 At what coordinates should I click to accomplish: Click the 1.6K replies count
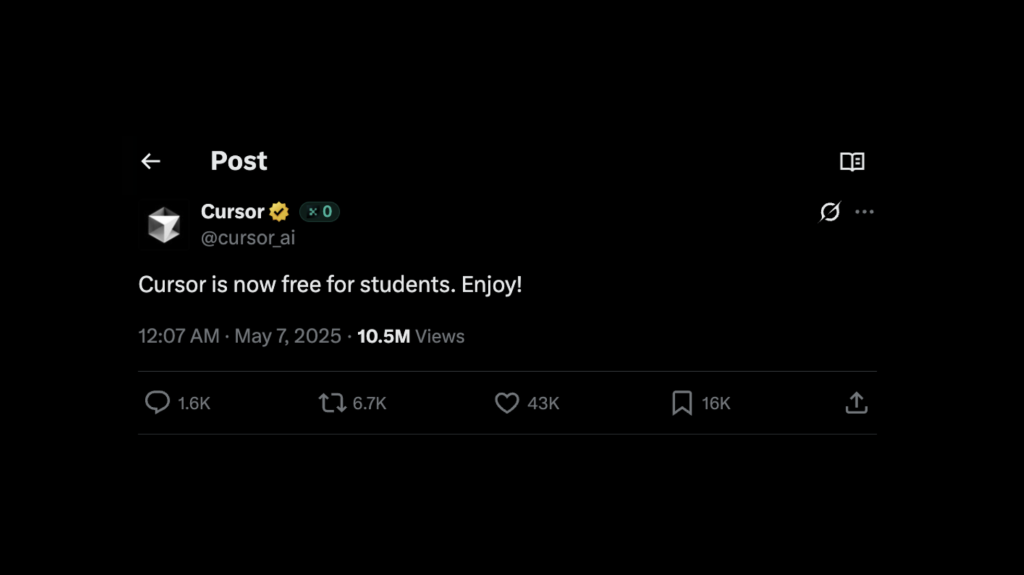tap(194, 403)
